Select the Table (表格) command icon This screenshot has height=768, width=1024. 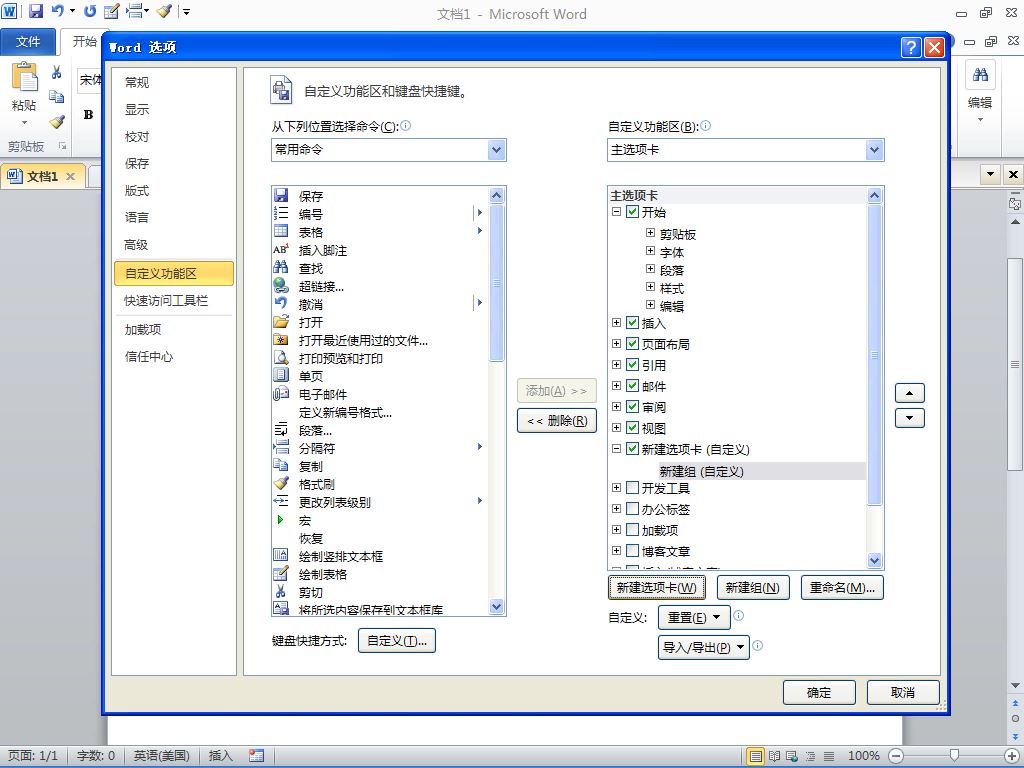[281, 231]
